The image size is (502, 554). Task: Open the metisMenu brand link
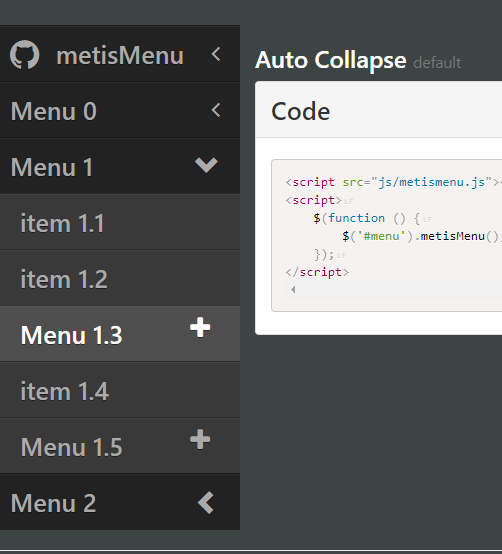click(x=120, y=55)
